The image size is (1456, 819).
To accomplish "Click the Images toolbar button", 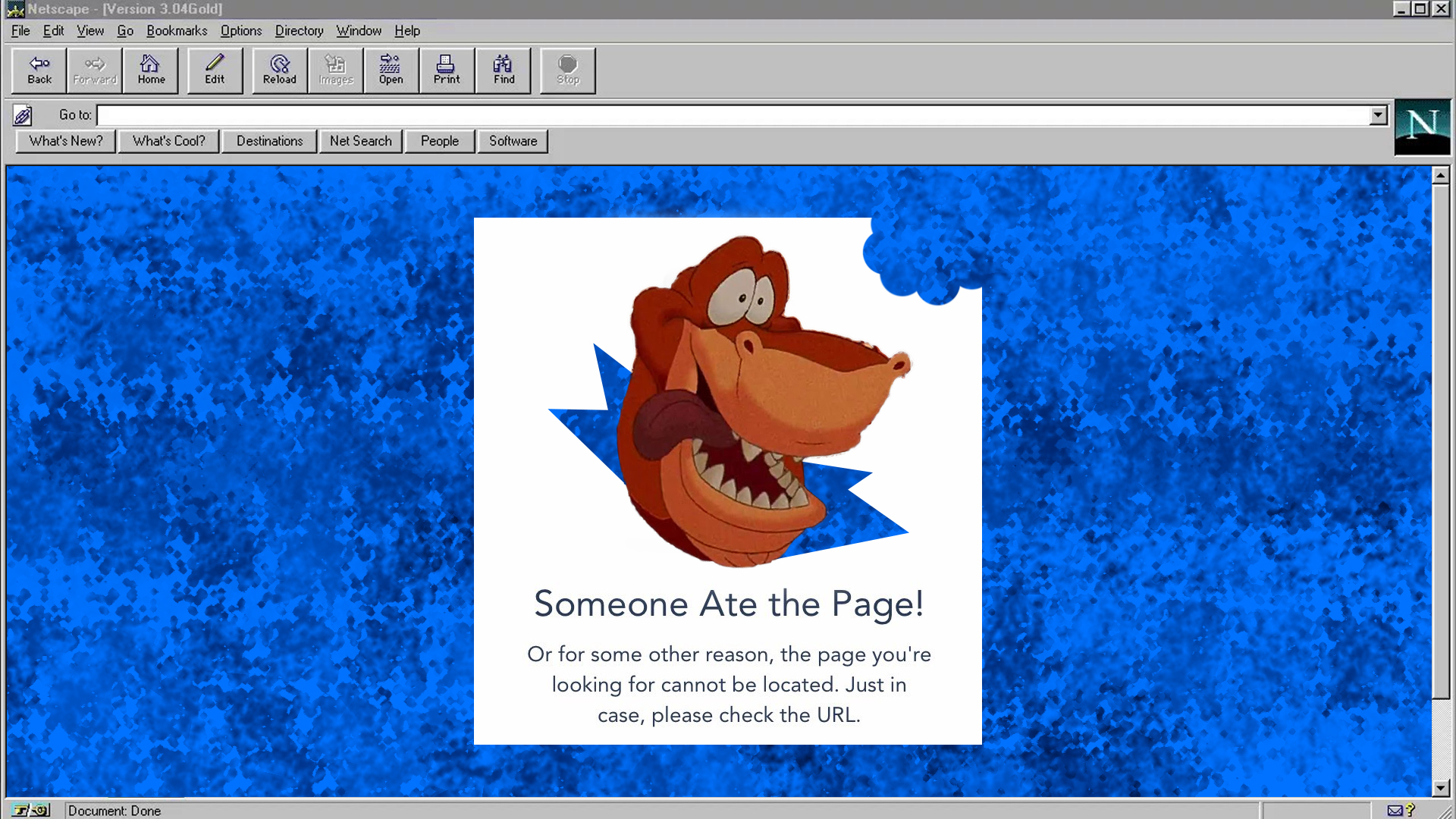I will coord(336,71).
